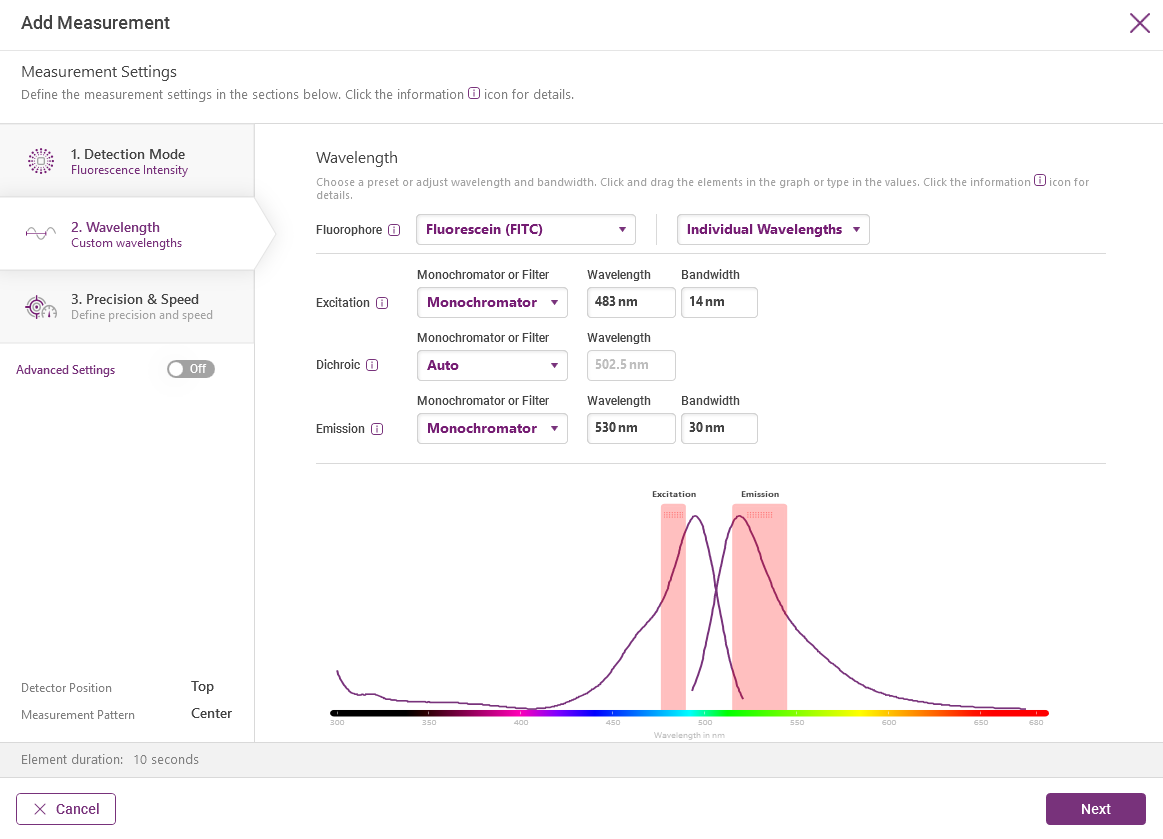Click the Measurement Settings heading

click(99, 71)
